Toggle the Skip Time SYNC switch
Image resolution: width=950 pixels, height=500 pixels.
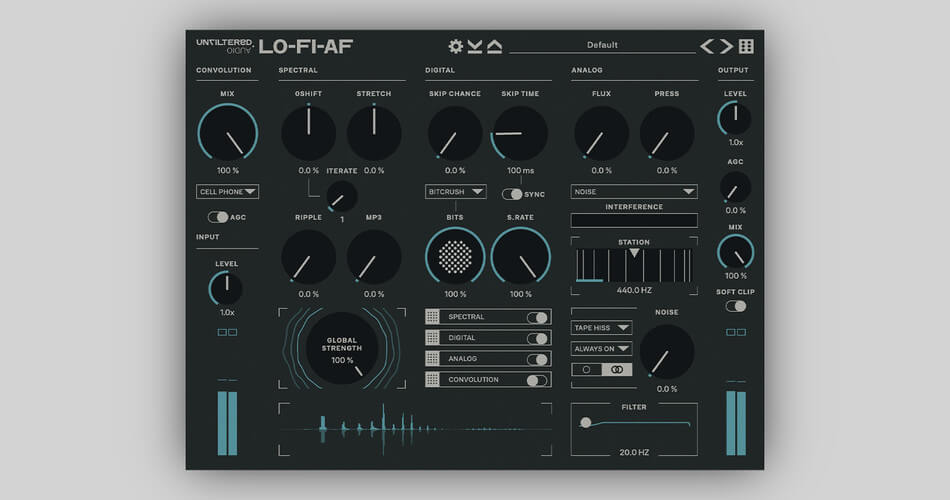(512, 194)
